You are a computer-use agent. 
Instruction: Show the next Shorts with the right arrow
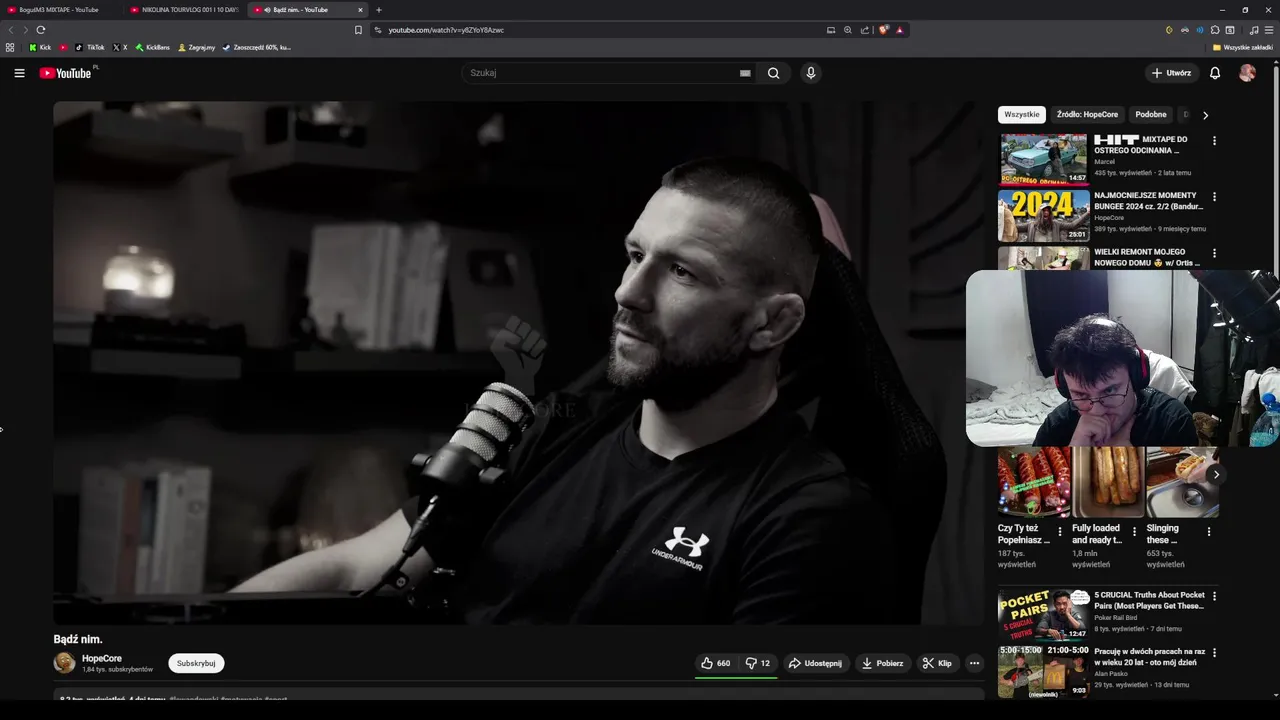coord(1216,475)
